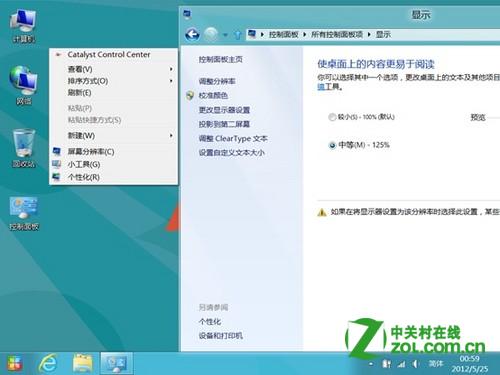Open 调整分辨率 link
Image resolution: width=500 pixels, height=375 pixels.
(x=217, y=81)
